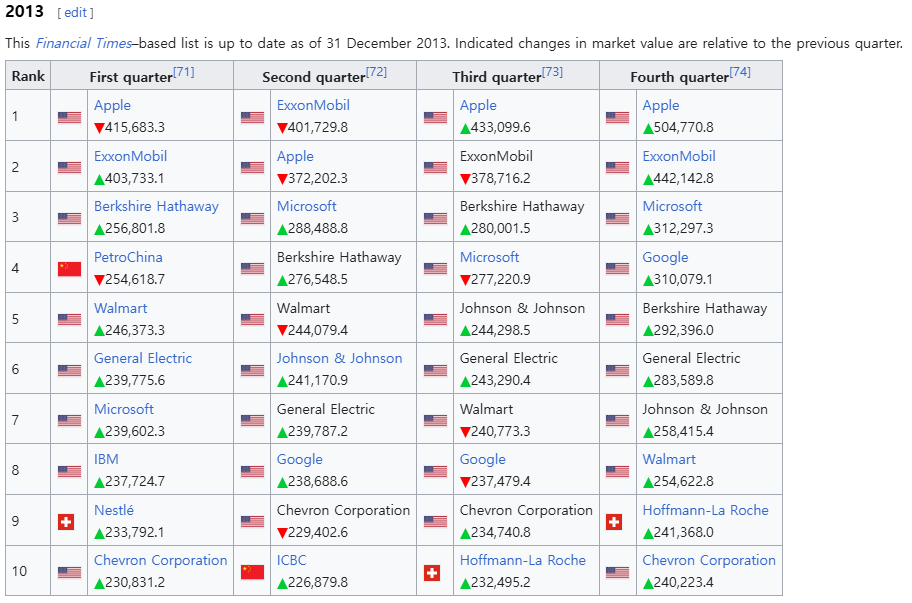Click the value 292,396.0
The width and height of the screenshot is (912, 603).
(683, 330)
